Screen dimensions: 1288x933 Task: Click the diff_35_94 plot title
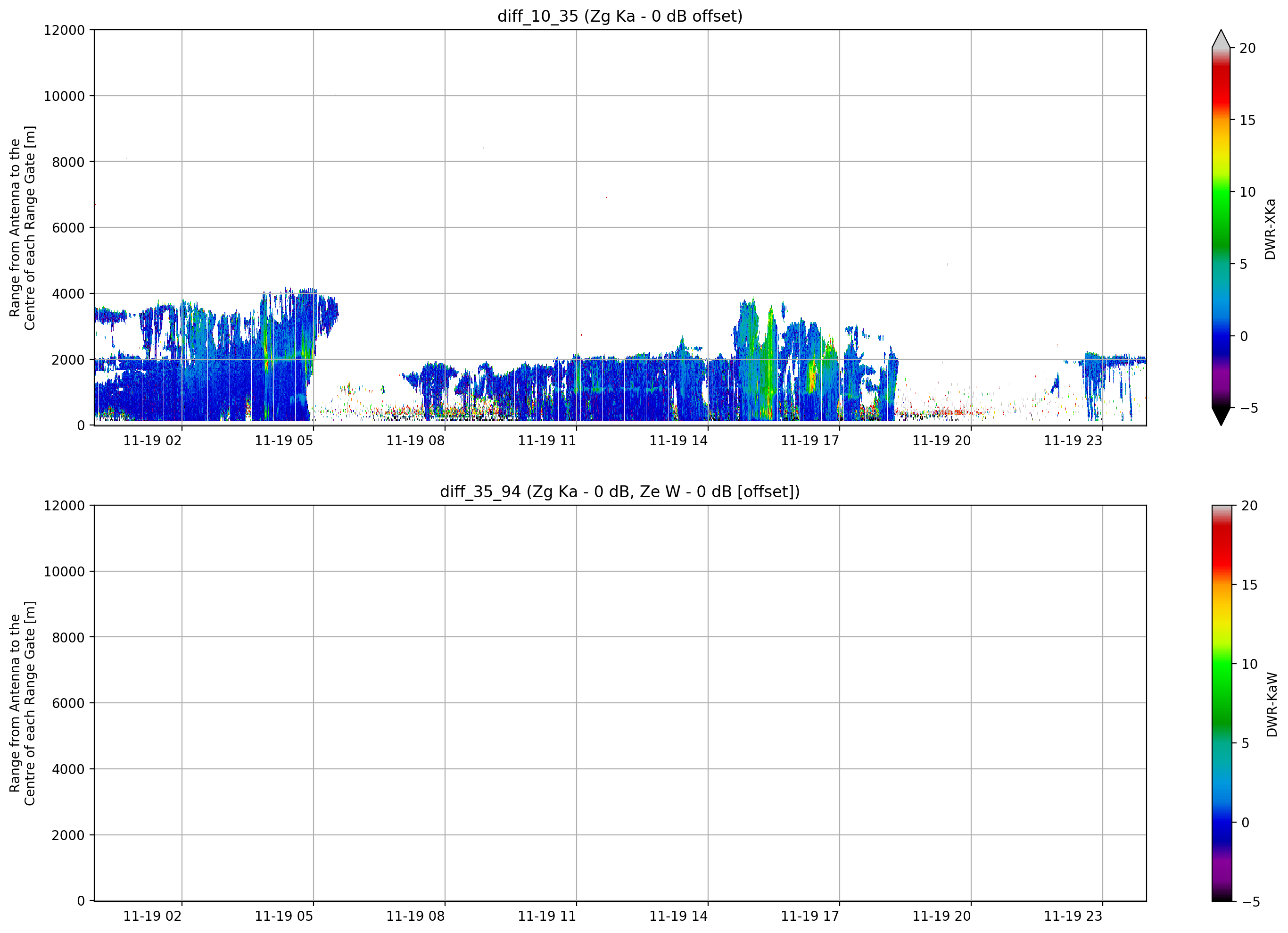[619, 491]
